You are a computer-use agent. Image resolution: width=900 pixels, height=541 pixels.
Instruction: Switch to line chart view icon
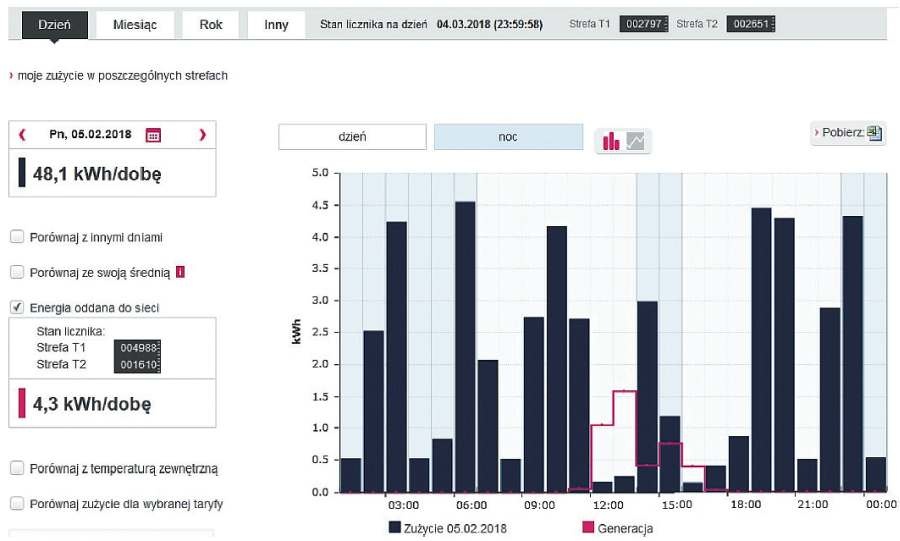click(635, 141)
